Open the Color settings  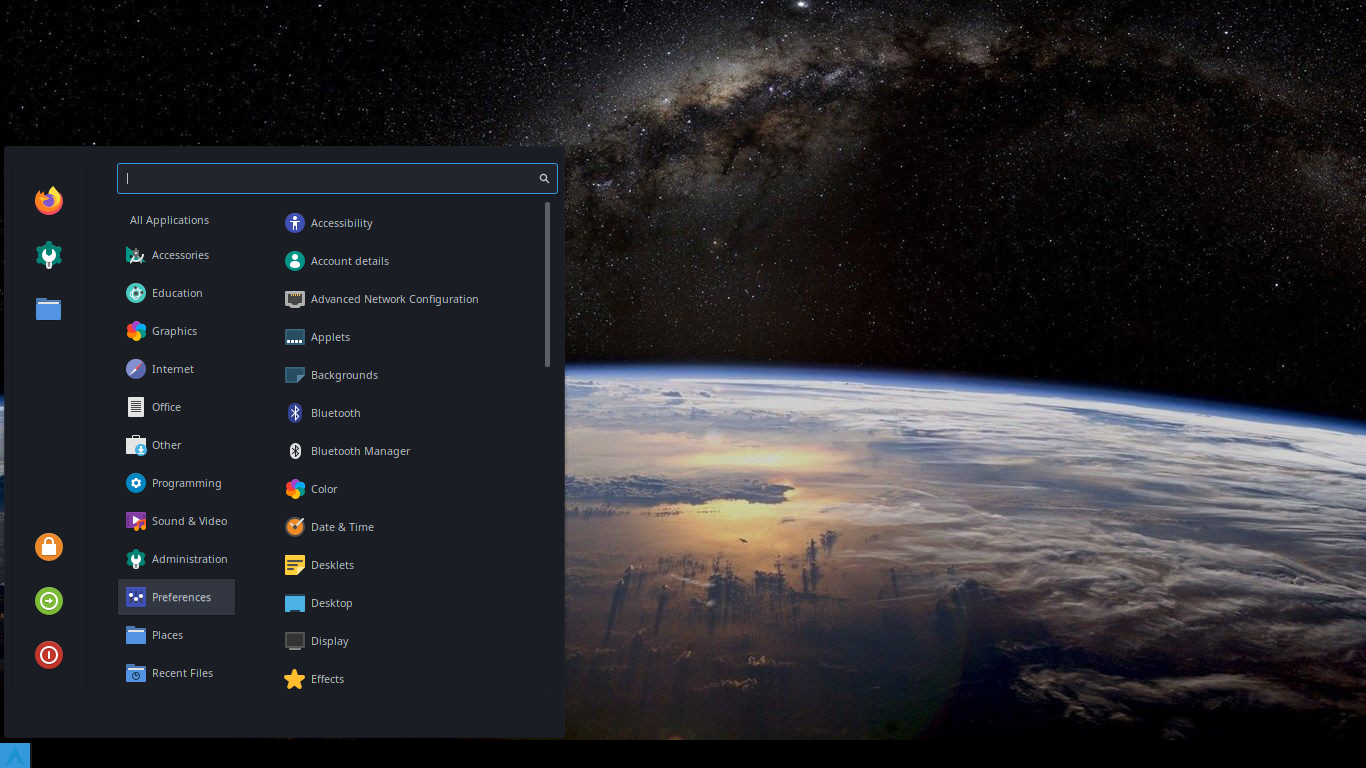tap(323, 489)
